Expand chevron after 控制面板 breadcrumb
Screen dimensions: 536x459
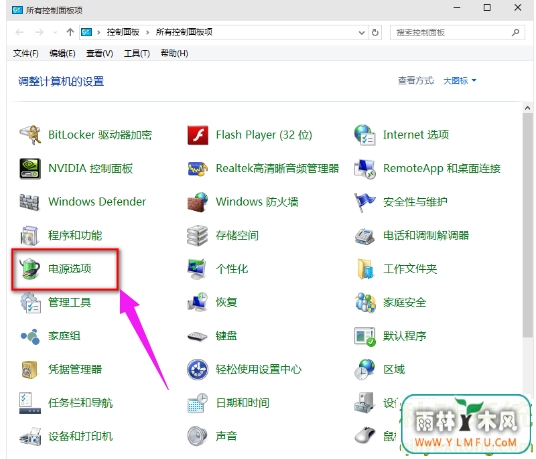[148, 32]
